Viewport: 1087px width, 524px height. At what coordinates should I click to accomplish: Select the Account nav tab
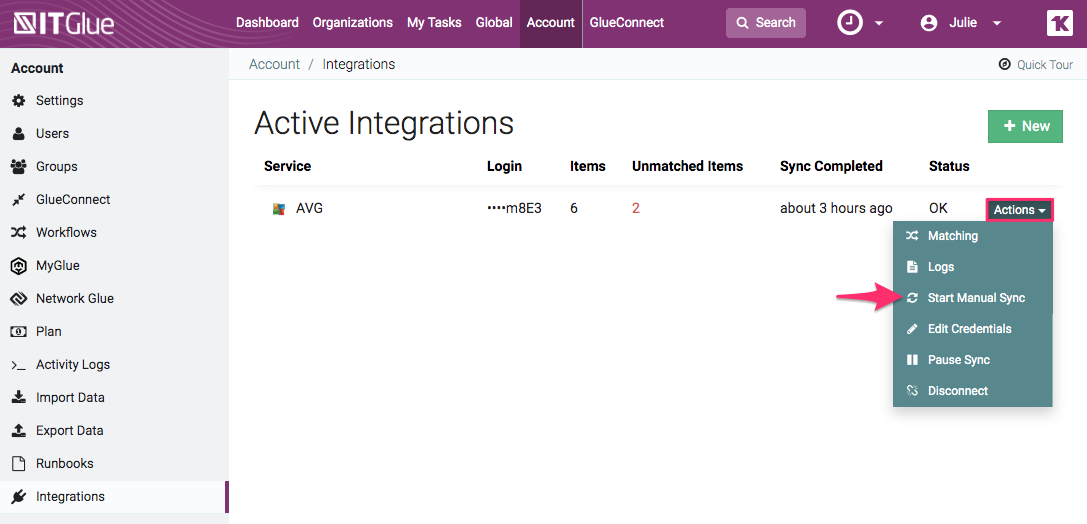[550, 24]
